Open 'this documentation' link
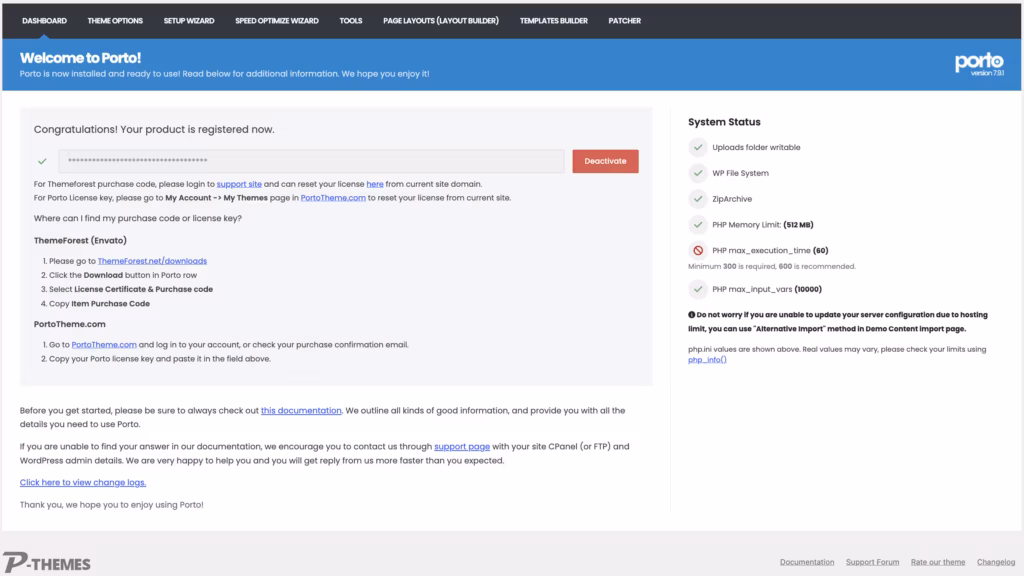This screenshot has height=576, width=1024. tap(301, 411)
